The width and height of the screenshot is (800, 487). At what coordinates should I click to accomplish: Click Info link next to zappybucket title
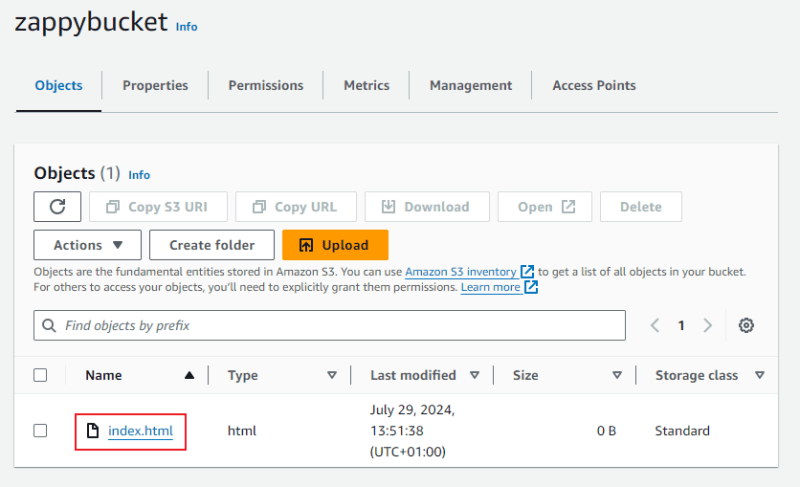[x=186, y=27]
